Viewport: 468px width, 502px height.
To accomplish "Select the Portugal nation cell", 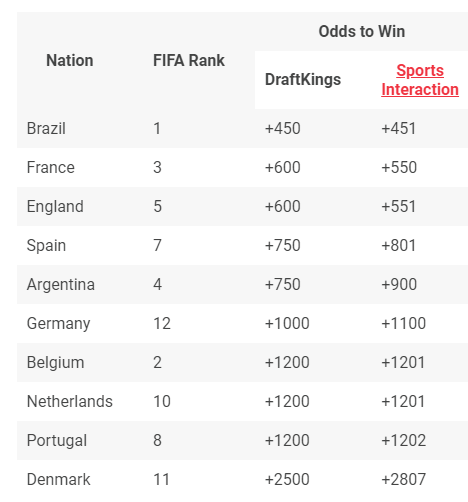I will [57, 441].
